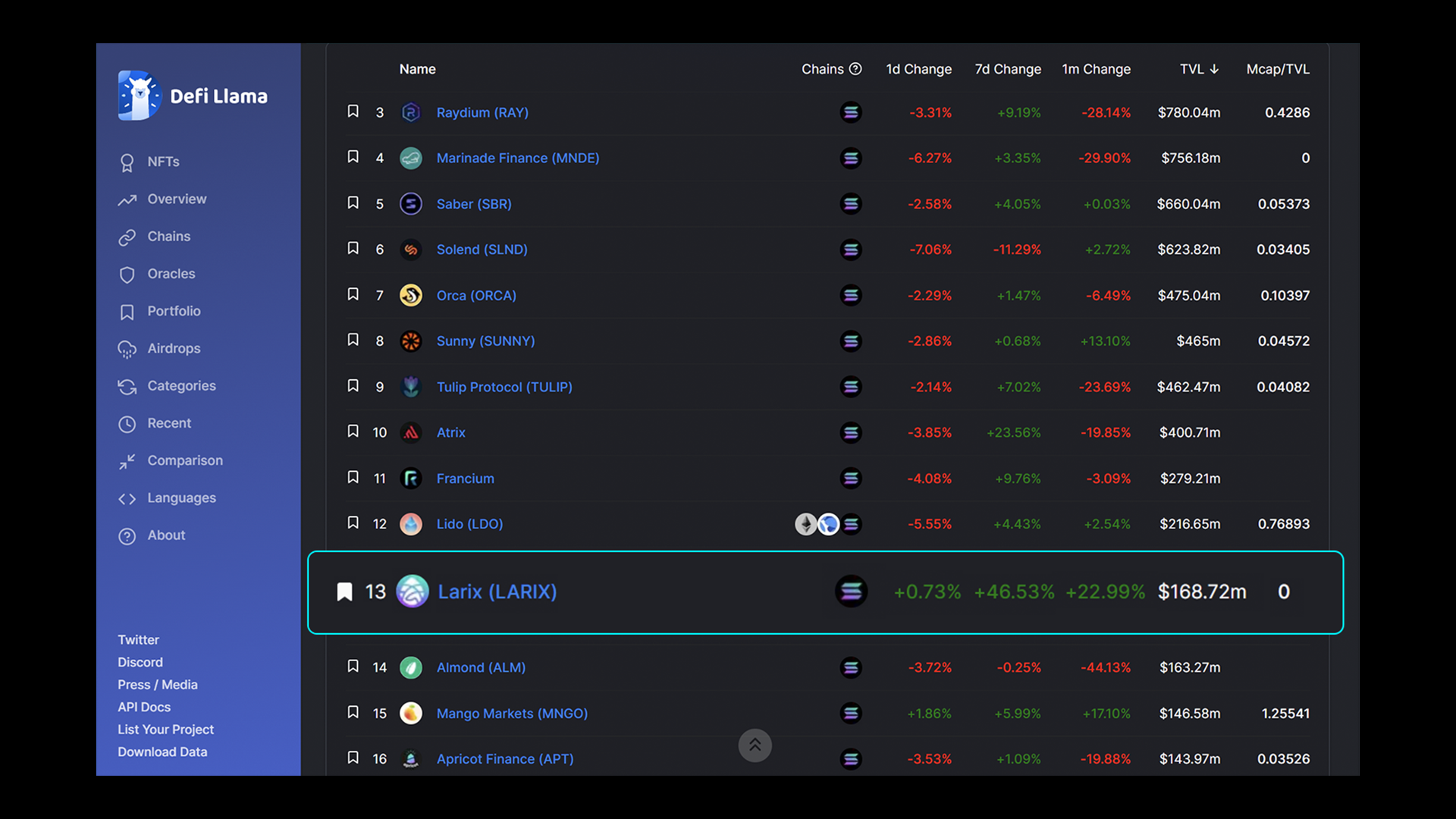Sort table by TVL column

[1199, 69]
